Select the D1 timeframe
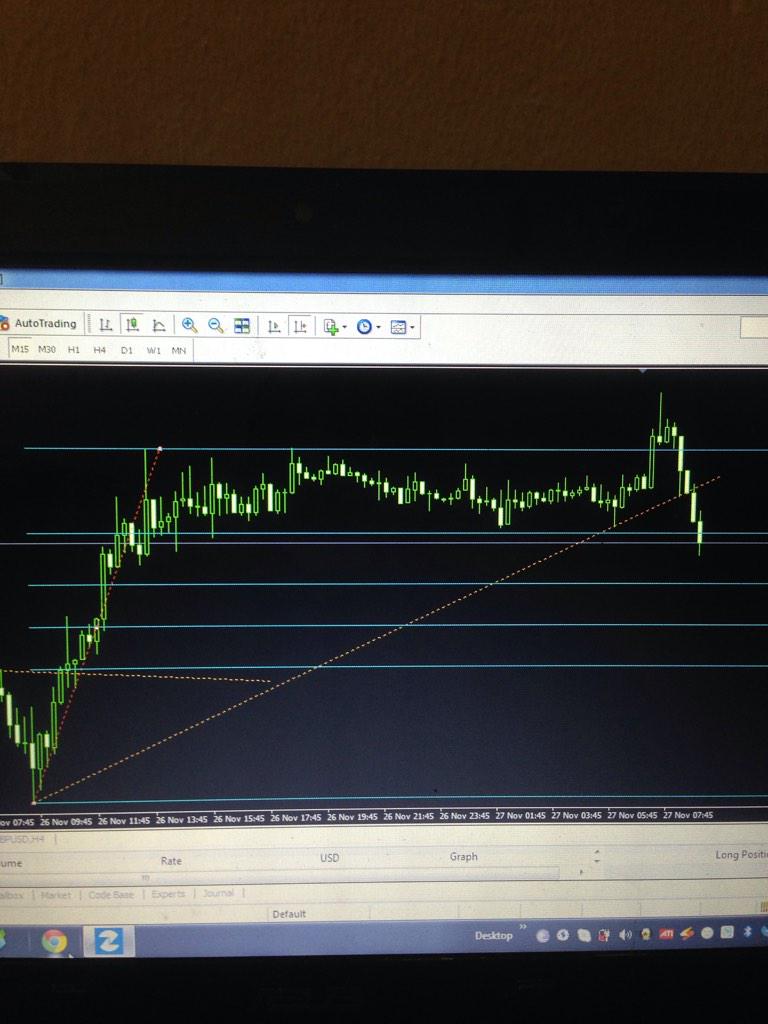The width and height of the screenshot is (768, 1024). pos(127,351)
